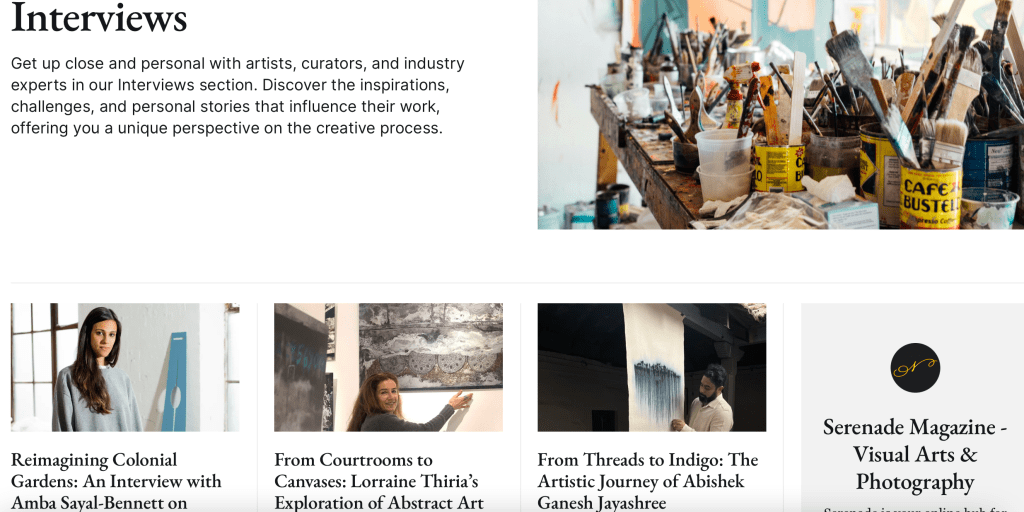Click the Interviews section description paragraph
The width and height of the screenshot is (1024, 512).
[x=238, y=96]
